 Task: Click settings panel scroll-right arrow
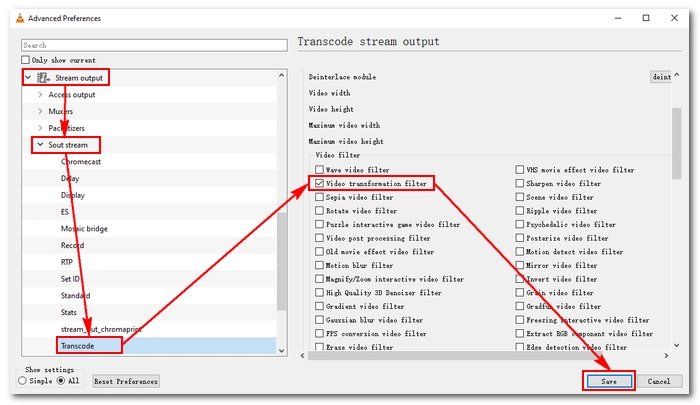666,356
